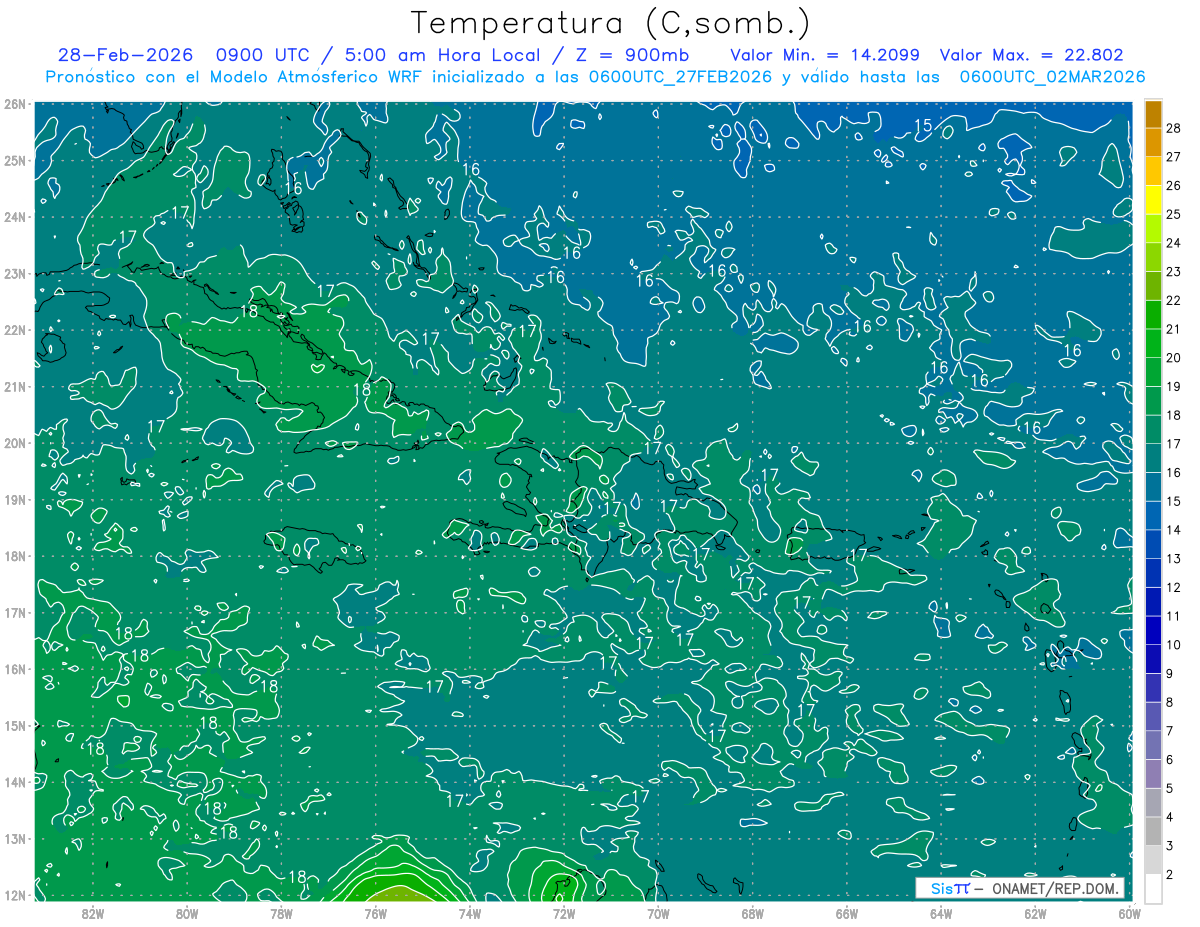The width and height of the screenshot is (1200, 927).
Task: Click the "78W" longitude axis label
Action: (x=281, y=912)
